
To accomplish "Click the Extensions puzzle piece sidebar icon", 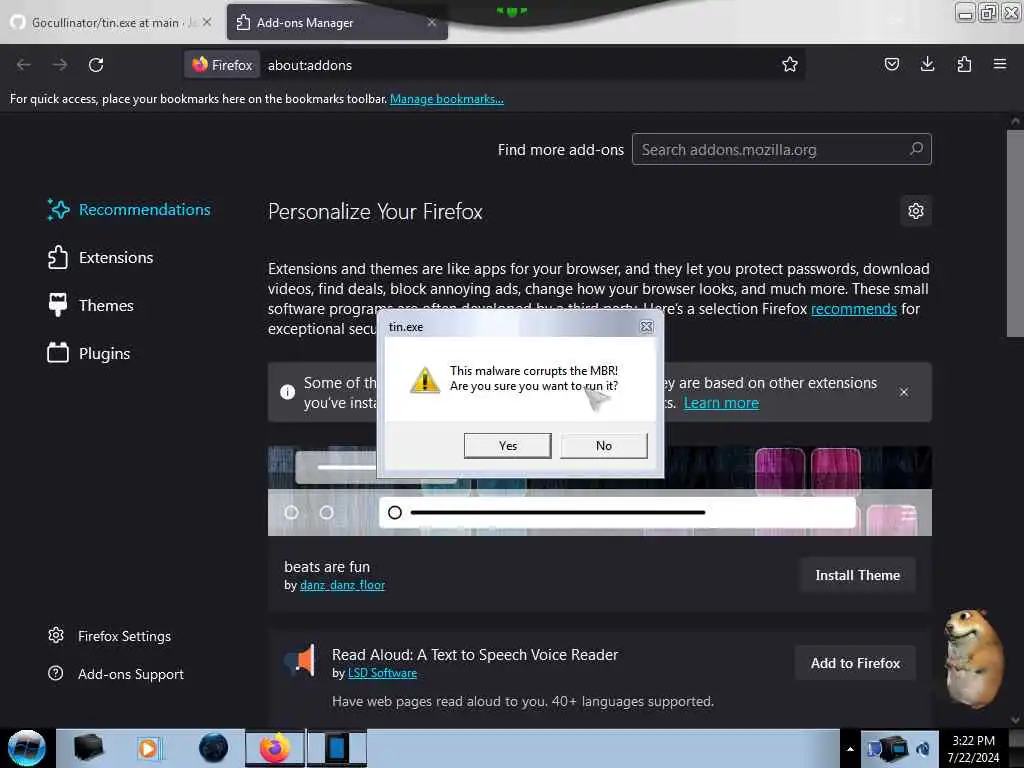I will tap(57, 257).
